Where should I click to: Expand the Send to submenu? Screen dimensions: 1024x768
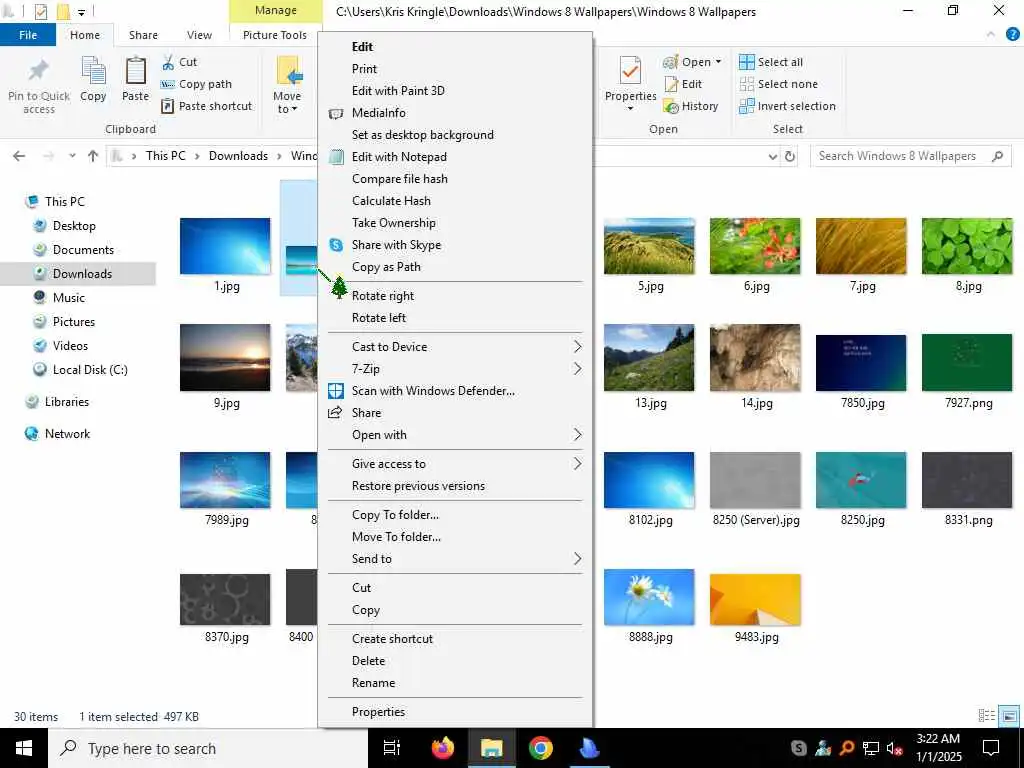(x=455, y=559)
